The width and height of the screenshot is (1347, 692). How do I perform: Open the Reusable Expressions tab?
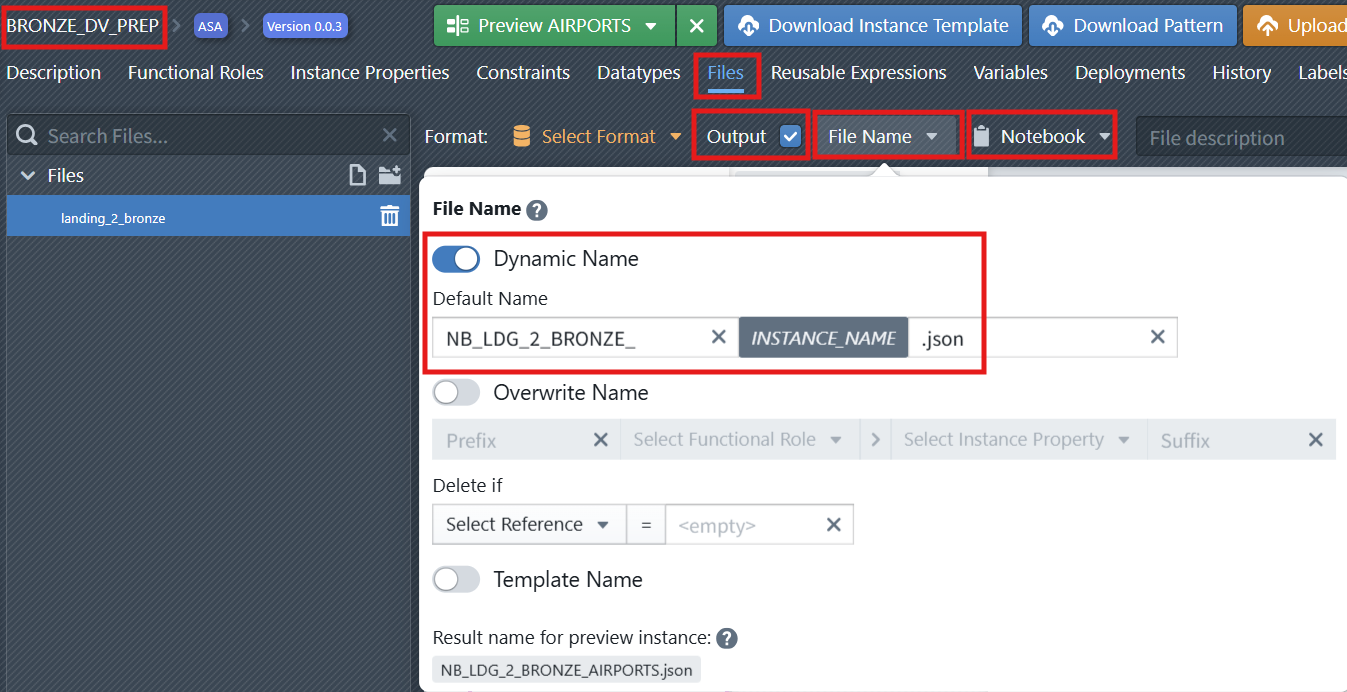(x=858, y=73)
